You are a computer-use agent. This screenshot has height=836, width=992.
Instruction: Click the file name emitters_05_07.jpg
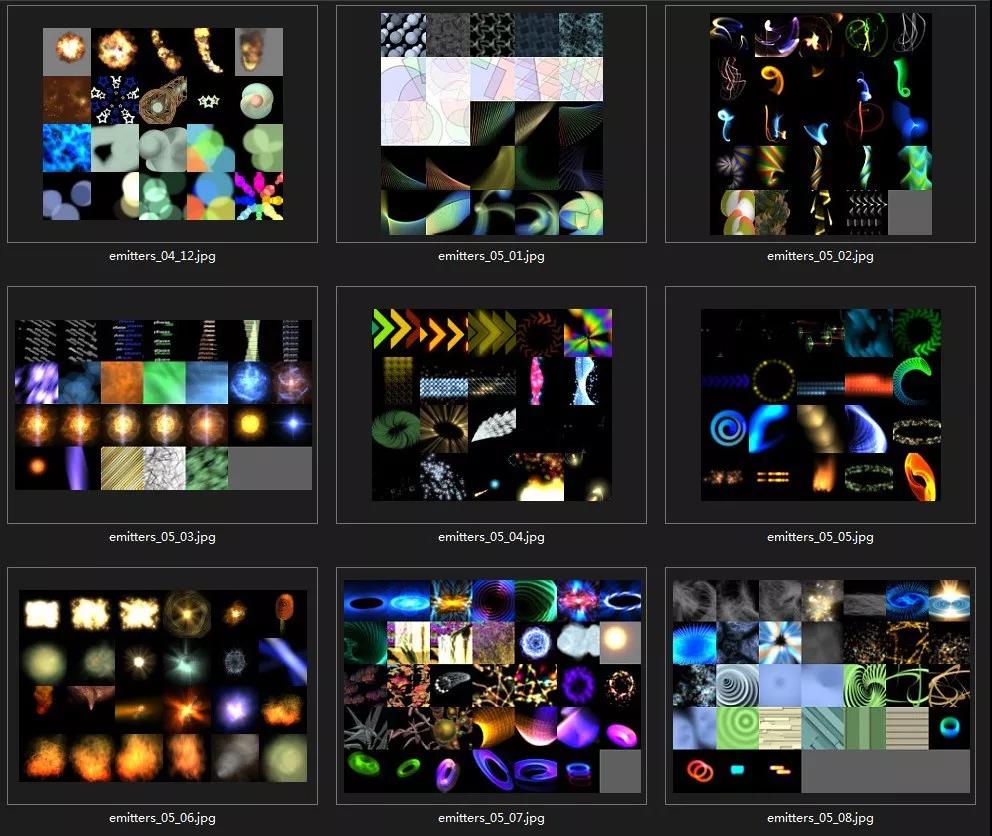492,818
